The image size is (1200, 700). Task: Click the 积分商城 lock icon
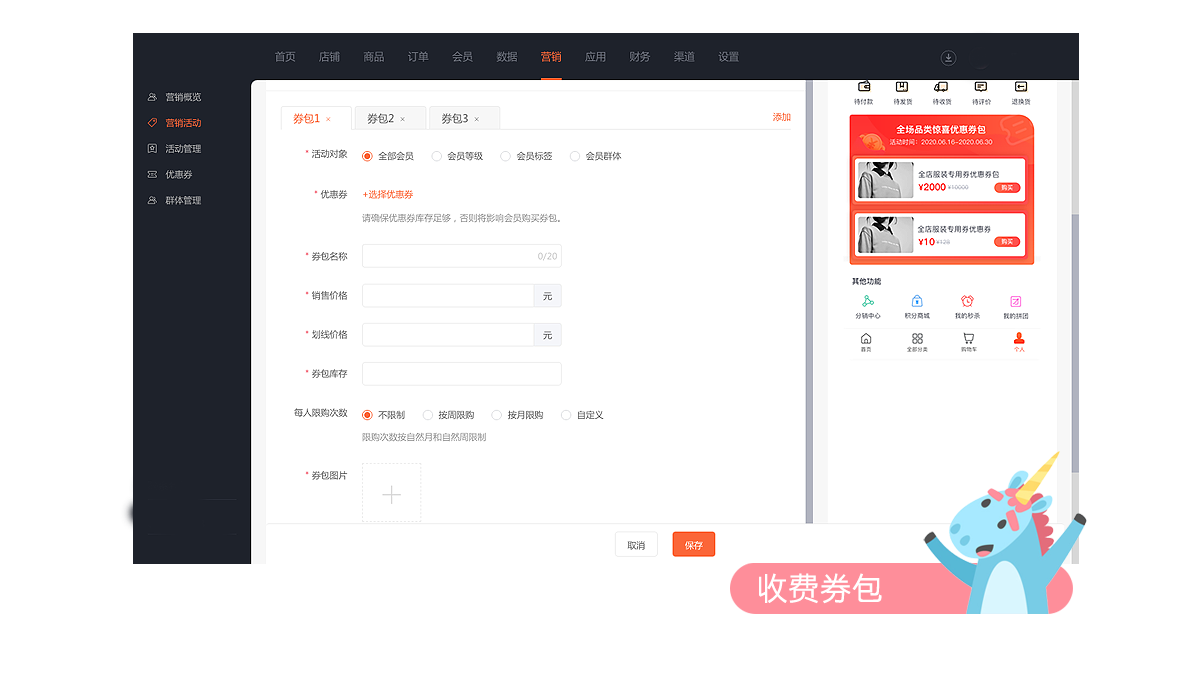(x=917, y=301)
